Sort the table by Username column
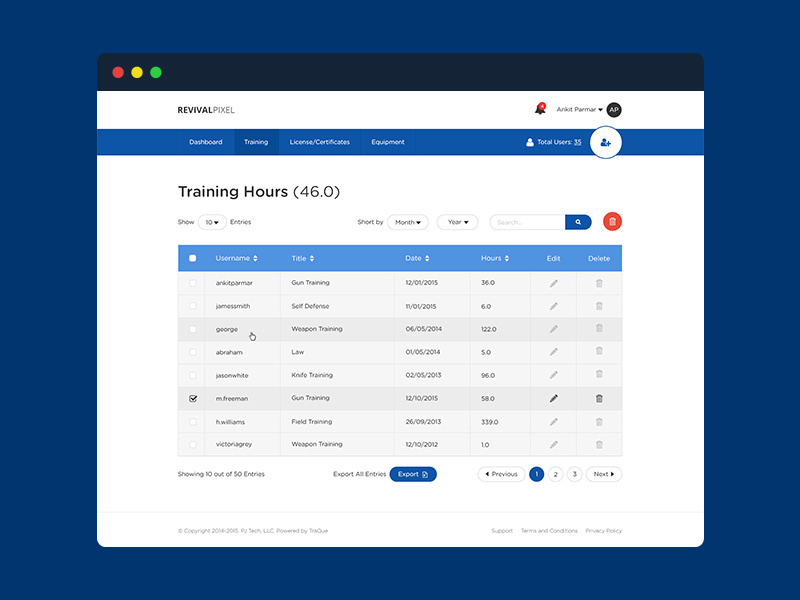800x600 pixels. click(x=236, y=258)
